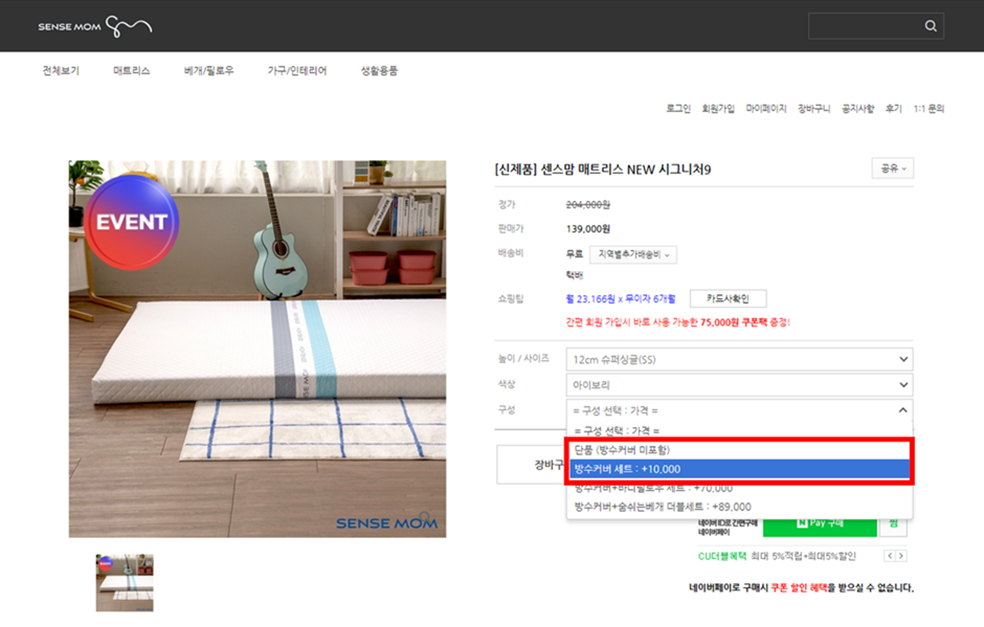Open the 생활용품 category
984x627 pixels.
point(379,70)
